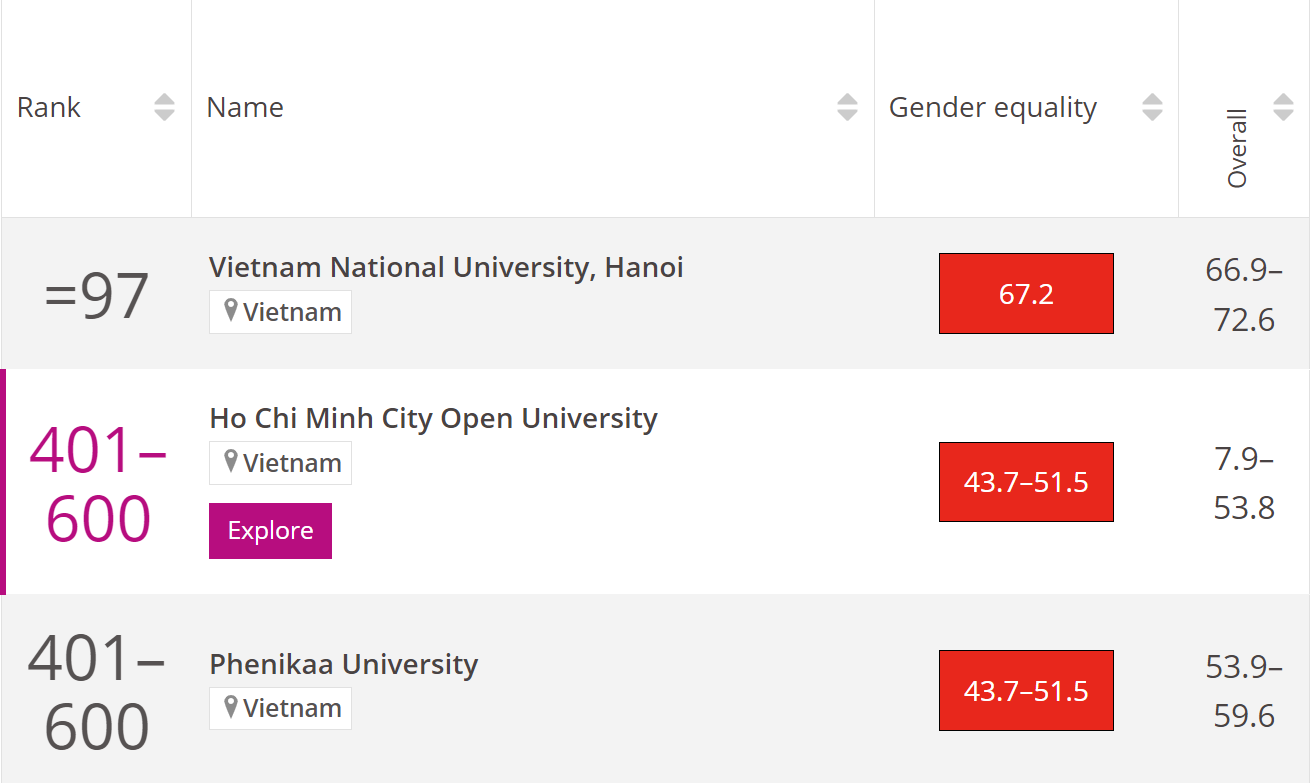
Task: Sort by Gender equality column arrows
Action: pyautogui.click(x=1152, y=107)
